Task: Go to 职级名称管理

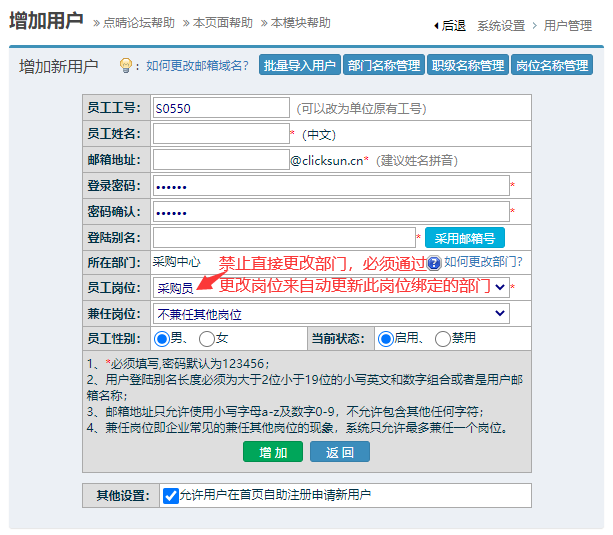Action: [x=467, y=66]
